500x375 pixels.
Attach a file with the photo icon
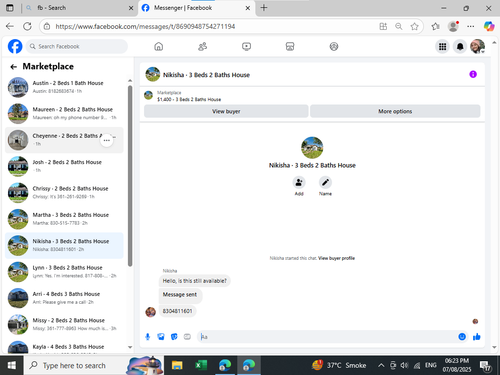point(161,337)
